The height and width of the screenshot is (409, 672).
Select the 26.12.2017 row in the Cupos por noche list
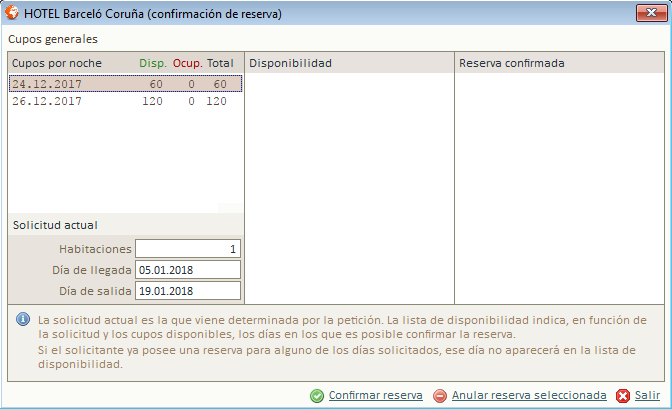tap(126, 101)
